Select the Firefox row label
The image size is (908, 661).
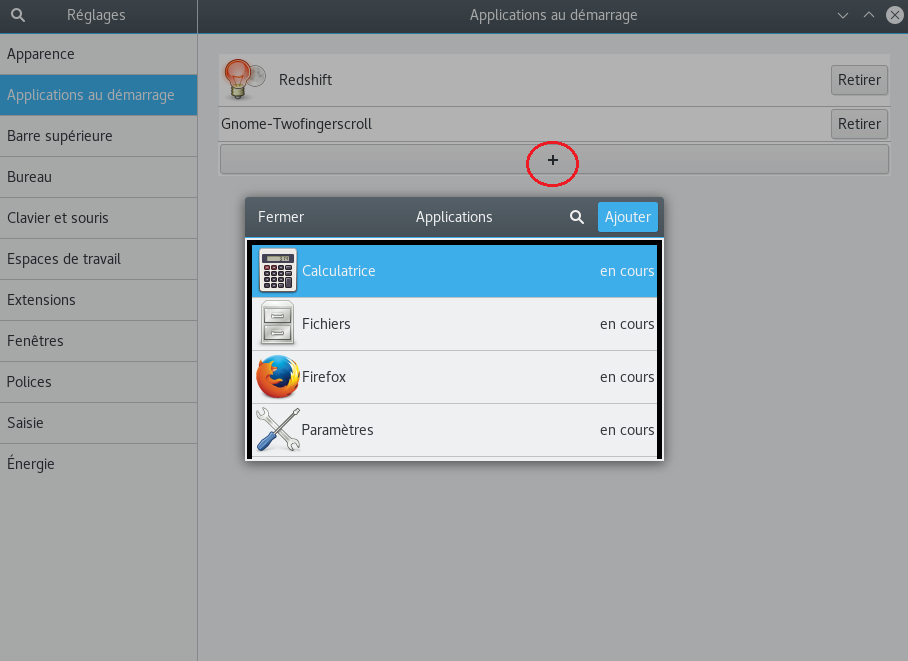coord(324,377)
